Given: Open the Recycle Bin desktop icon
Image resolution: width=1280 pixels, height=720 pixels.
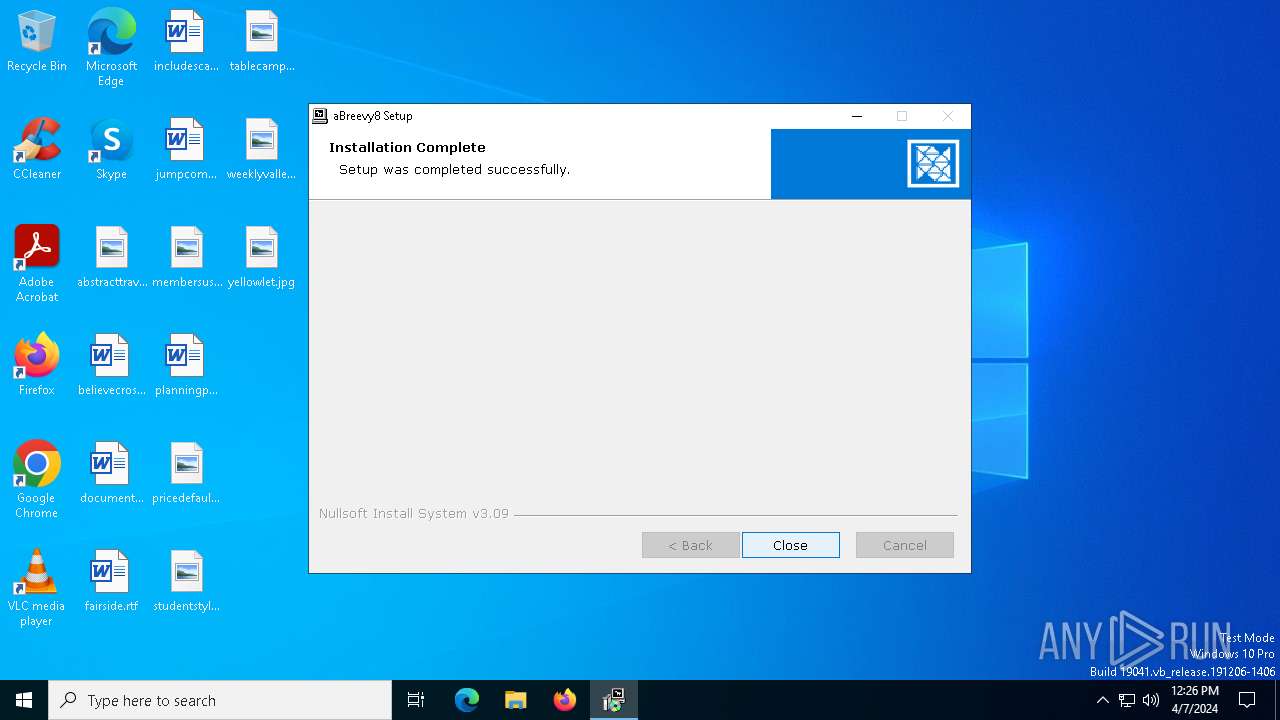Looking at the screenshot, I should (37, 42).
